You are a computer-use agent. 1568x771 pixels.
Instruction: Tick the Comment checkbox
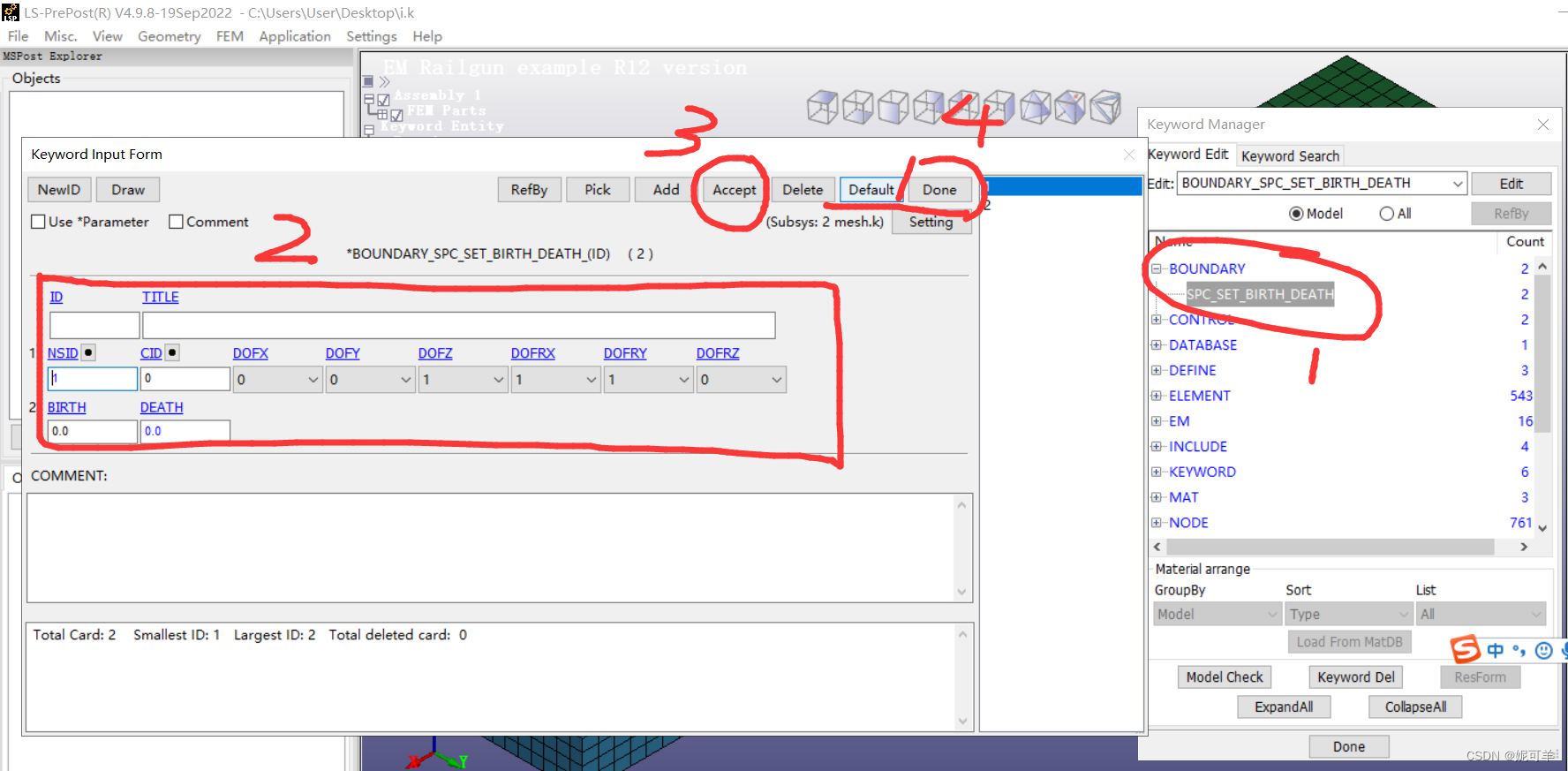click(177, 222)
